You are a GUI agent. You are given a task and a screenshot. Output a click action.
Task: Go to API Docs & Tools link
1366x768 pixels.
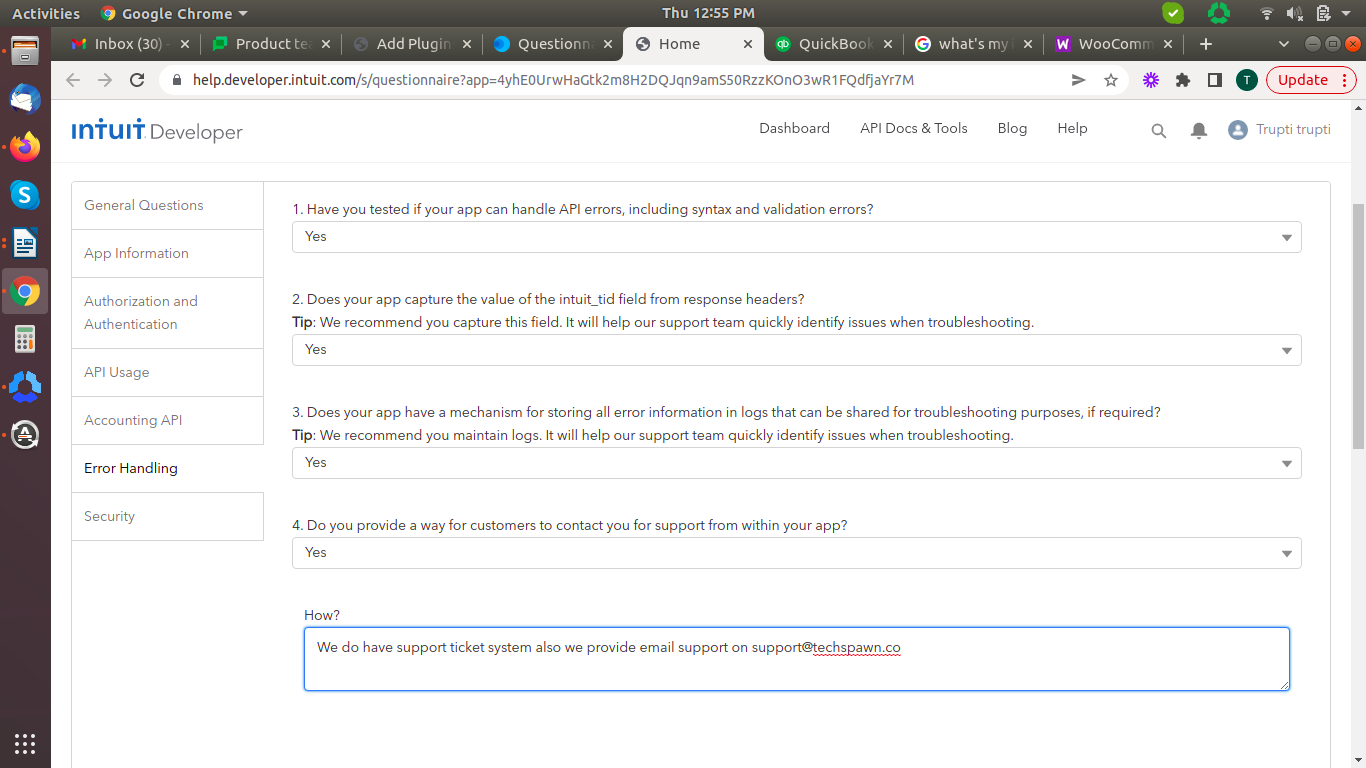coord(913,128)
